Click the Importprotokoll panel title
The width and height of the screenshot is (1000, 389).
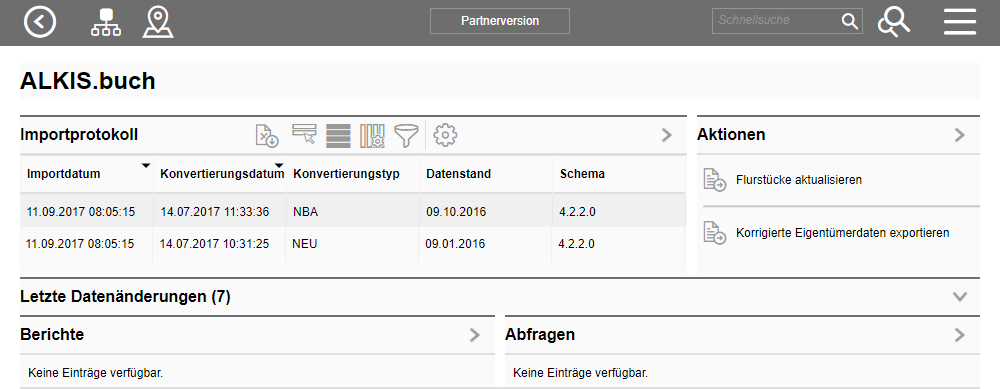[x=79, y=135]
